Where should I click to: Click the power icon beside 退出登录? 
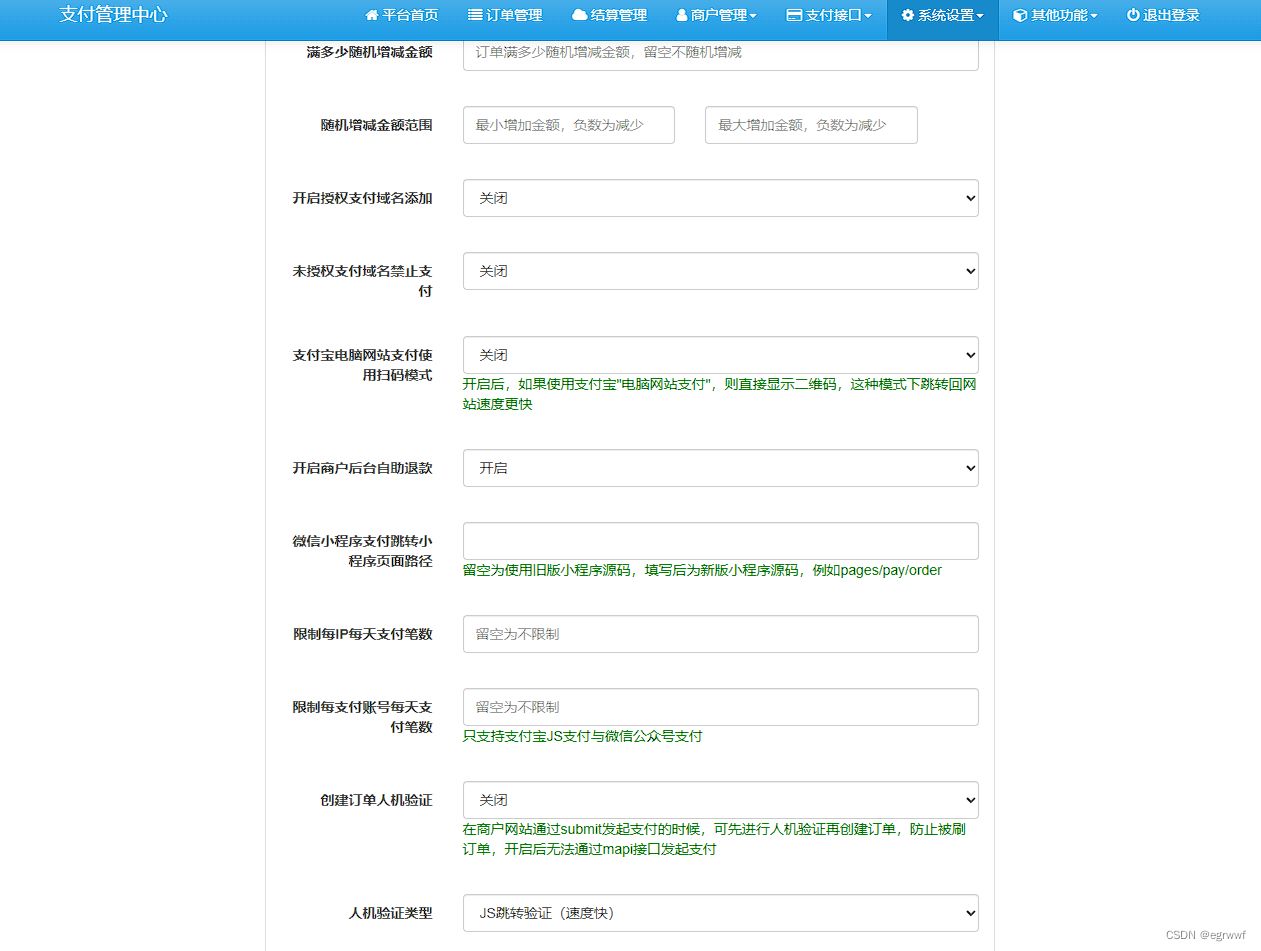(1132, 15)
